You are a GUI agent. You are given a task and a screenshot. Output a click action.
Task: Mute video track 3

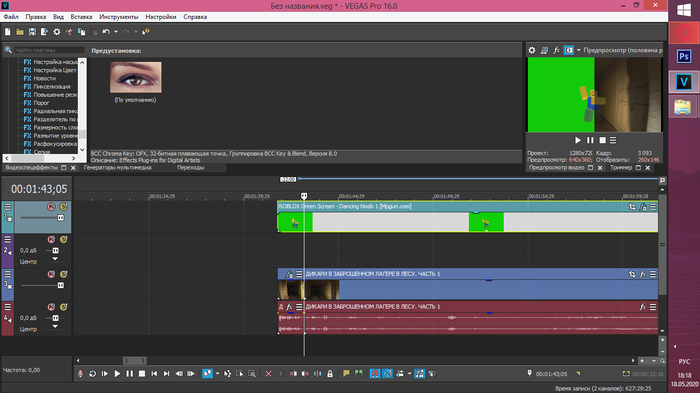coord(51,274)
